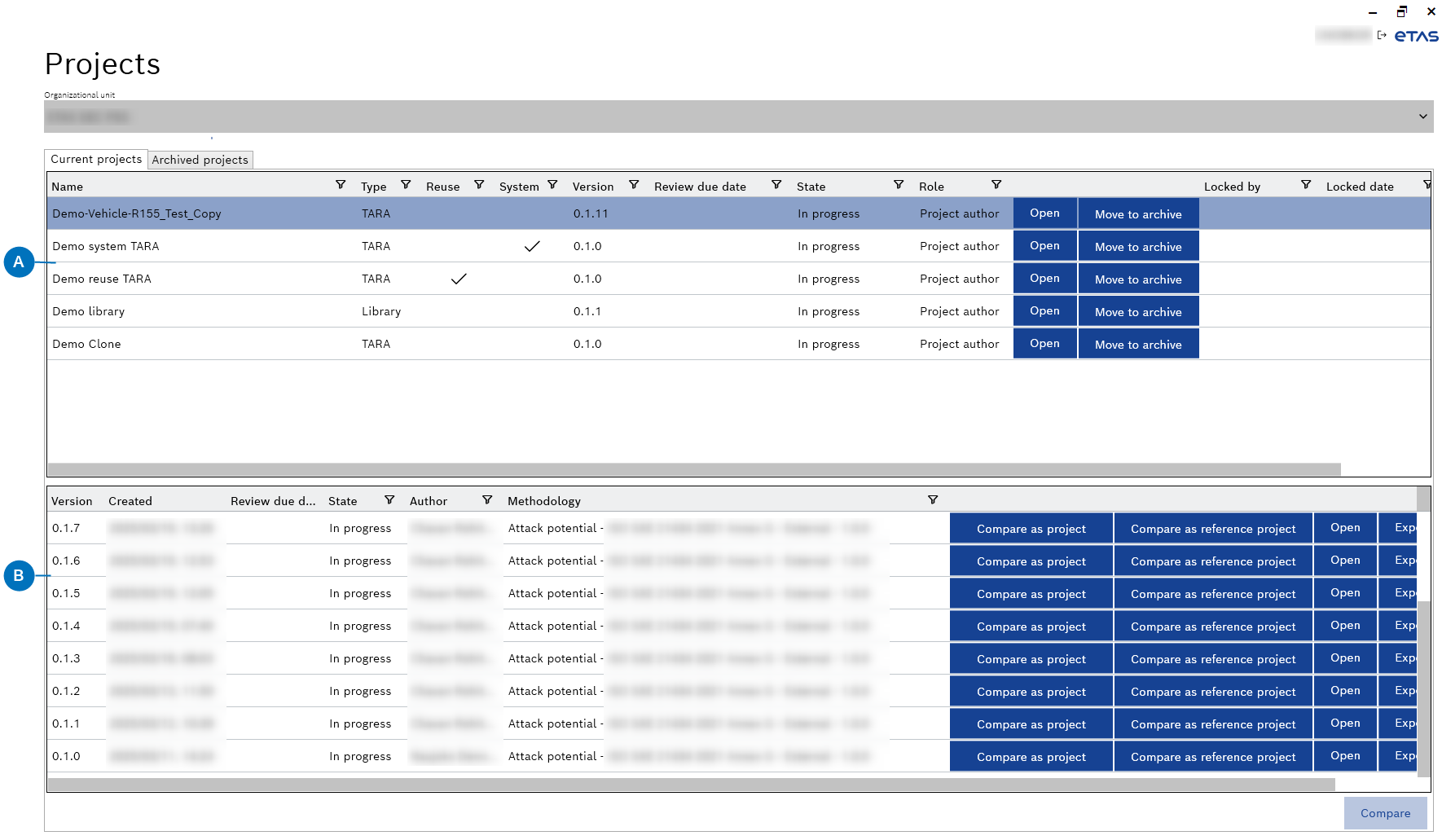Screen dimensions: 1442x840
Task: Open the Reuse column filter
Action: tap(479, 185)
